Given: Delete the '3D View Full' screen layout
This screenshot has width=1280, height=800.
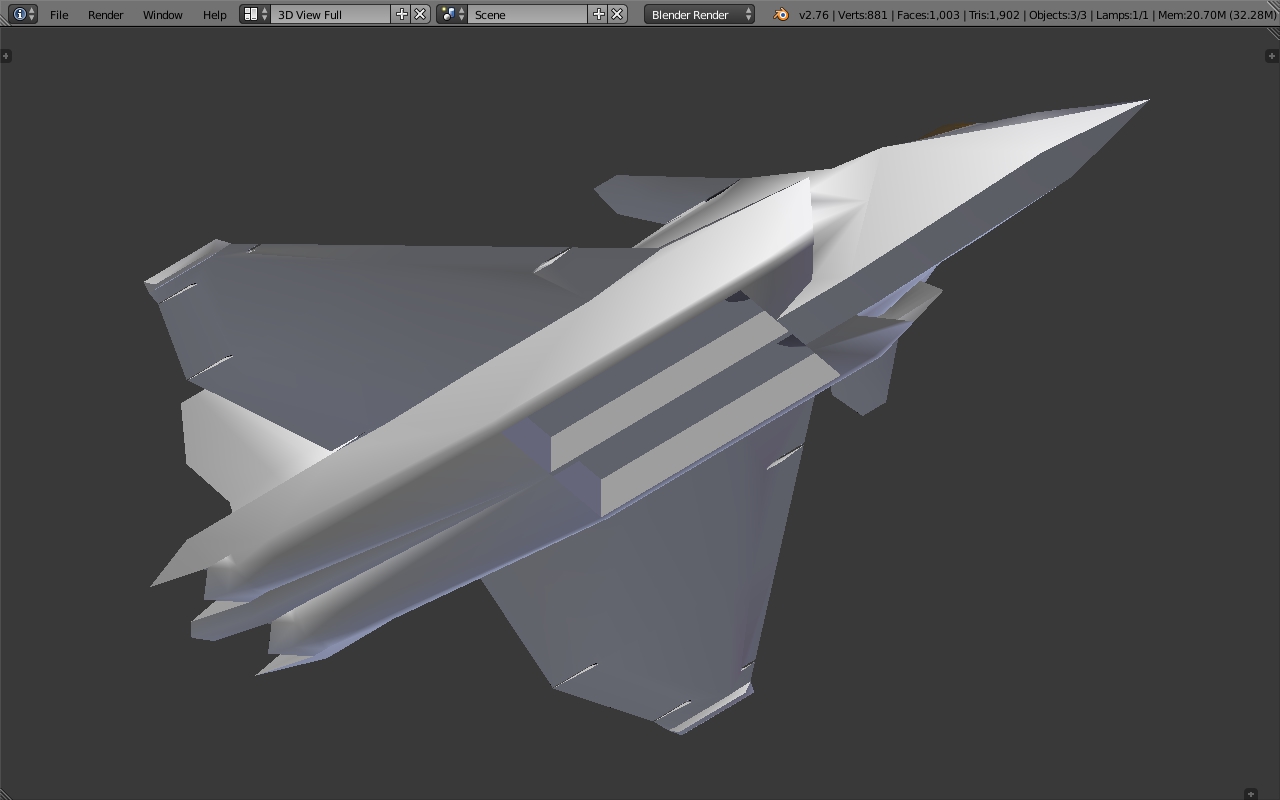Looking at the screenshot, I should point(421,14).
